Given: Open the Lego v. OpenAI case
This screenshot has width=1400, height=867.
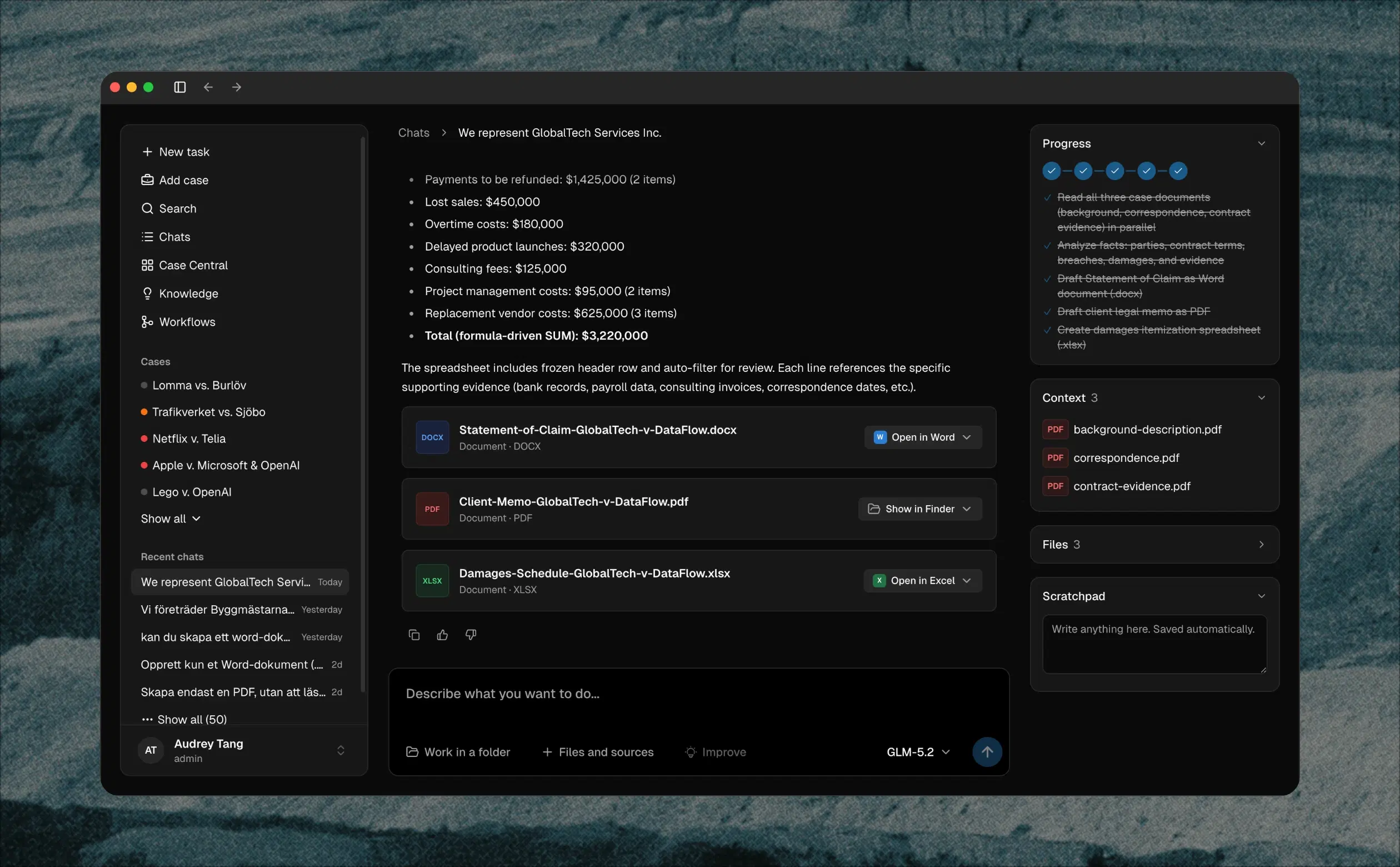Looking at the screenshot, I should (x=186, y=492).
